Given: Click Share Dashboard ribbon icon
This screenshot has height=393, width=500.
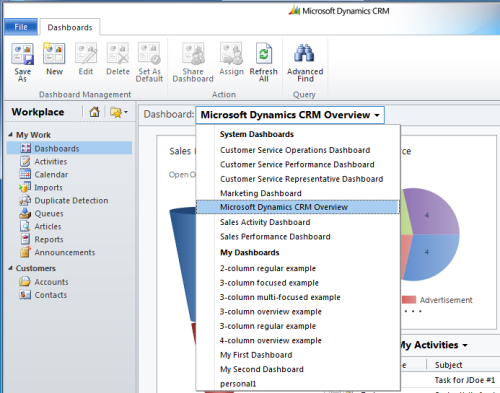Looking at the screenshot, I should tap(193, 54).
